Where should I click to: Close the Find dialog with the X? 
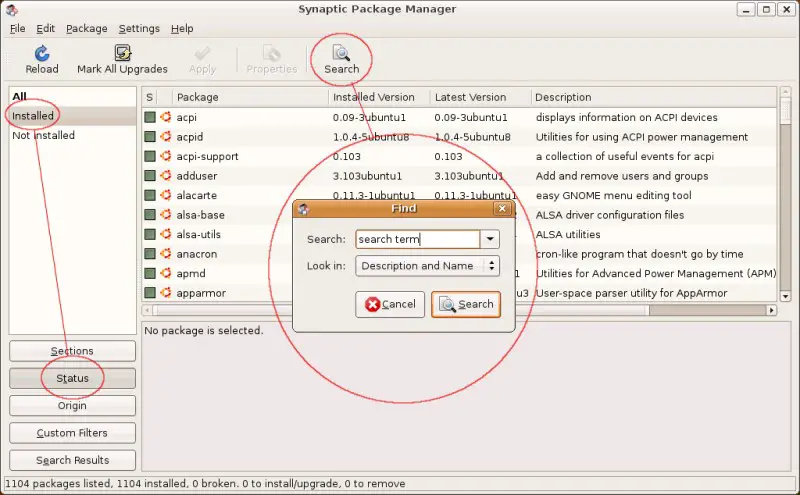[x=502, y=208]
